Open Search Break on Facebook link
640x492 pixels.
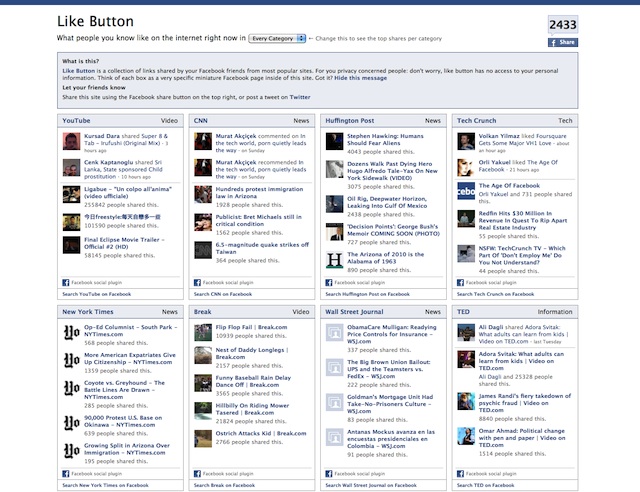(224, 485)
